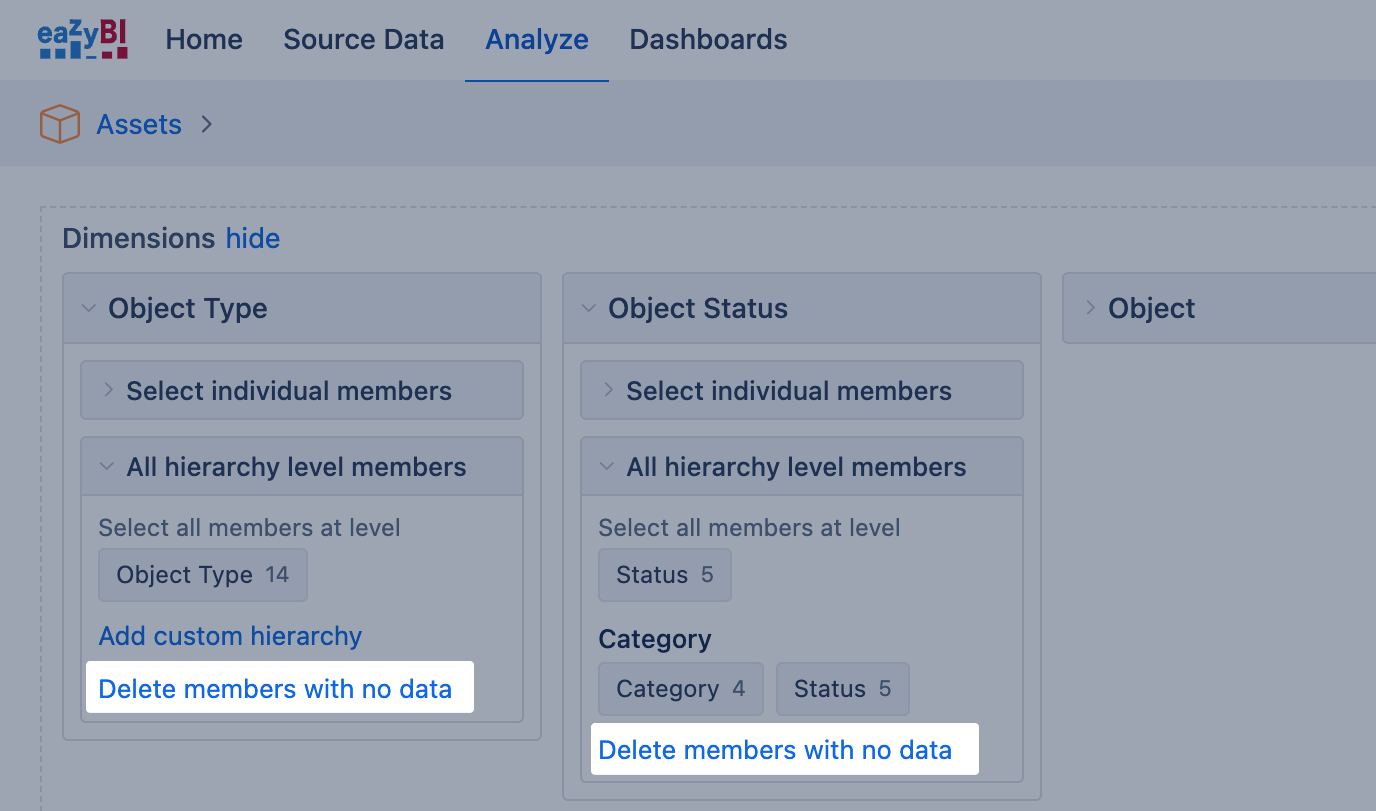Collapse the Object Status dimension panel
The height and width of the screenshot is (811, 1376).
coord(589,309)
